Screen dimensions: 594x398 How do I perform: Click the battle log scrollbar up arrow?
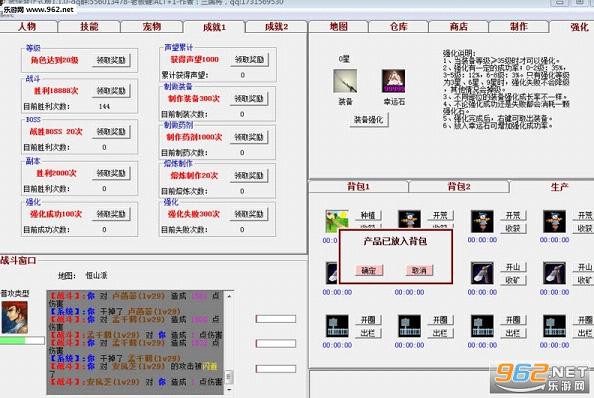pos(229,296)
